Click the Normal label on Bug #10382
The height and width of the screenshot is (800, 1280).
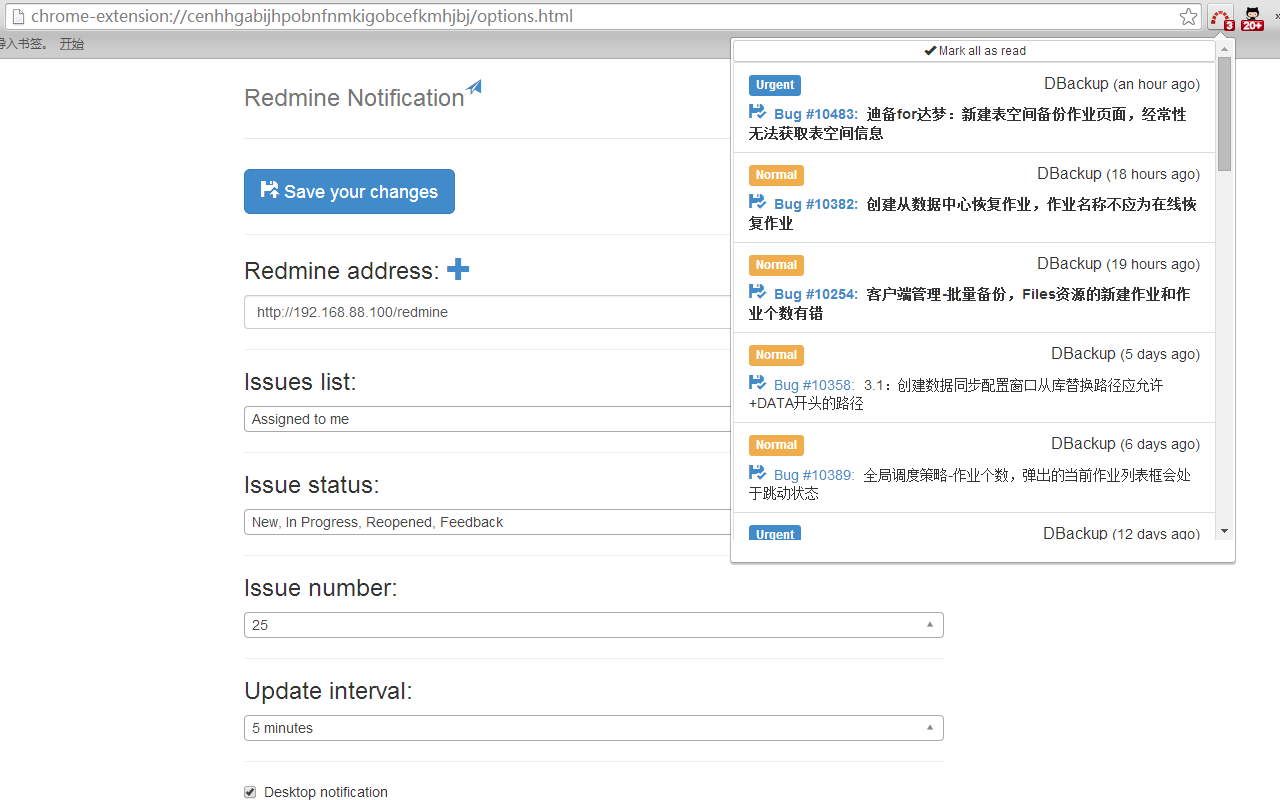(776, 175)
